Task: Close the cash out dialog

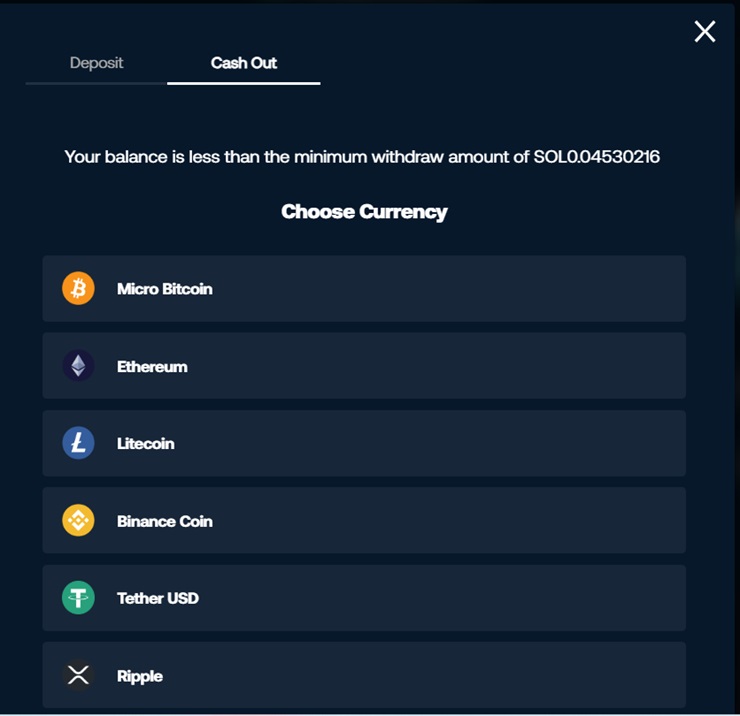Action: [705, 32]
